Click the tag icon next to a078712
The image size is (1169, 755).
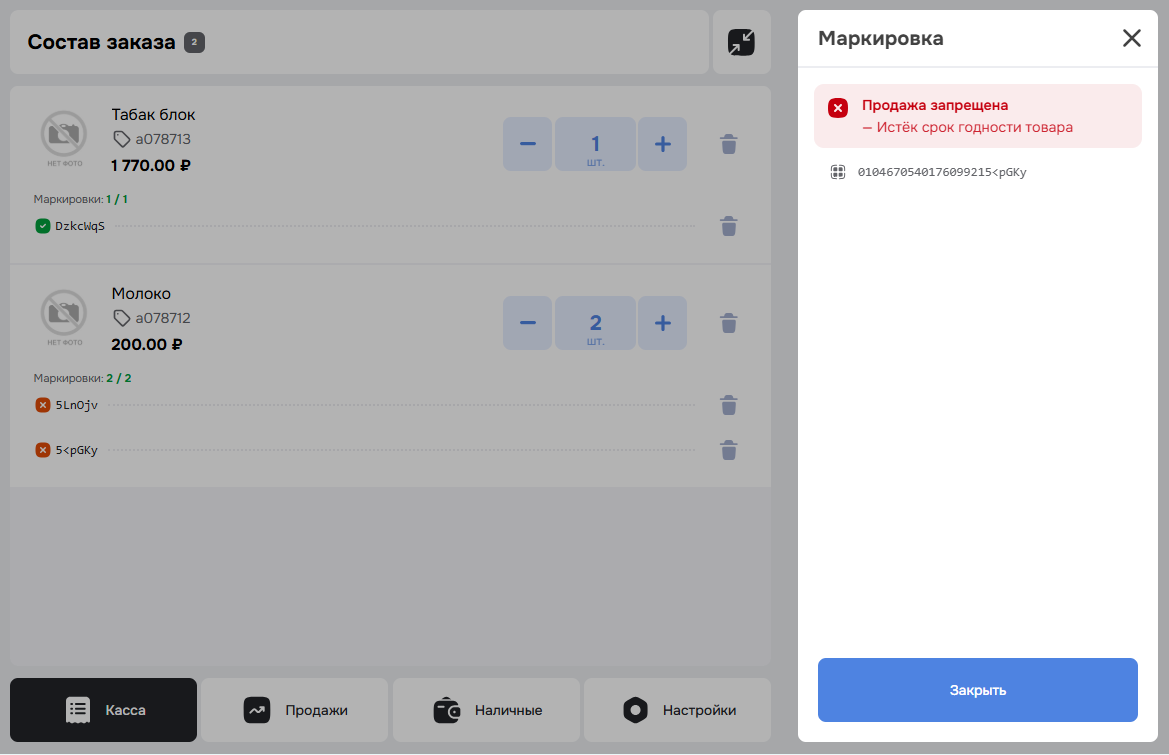coord(122,318)
